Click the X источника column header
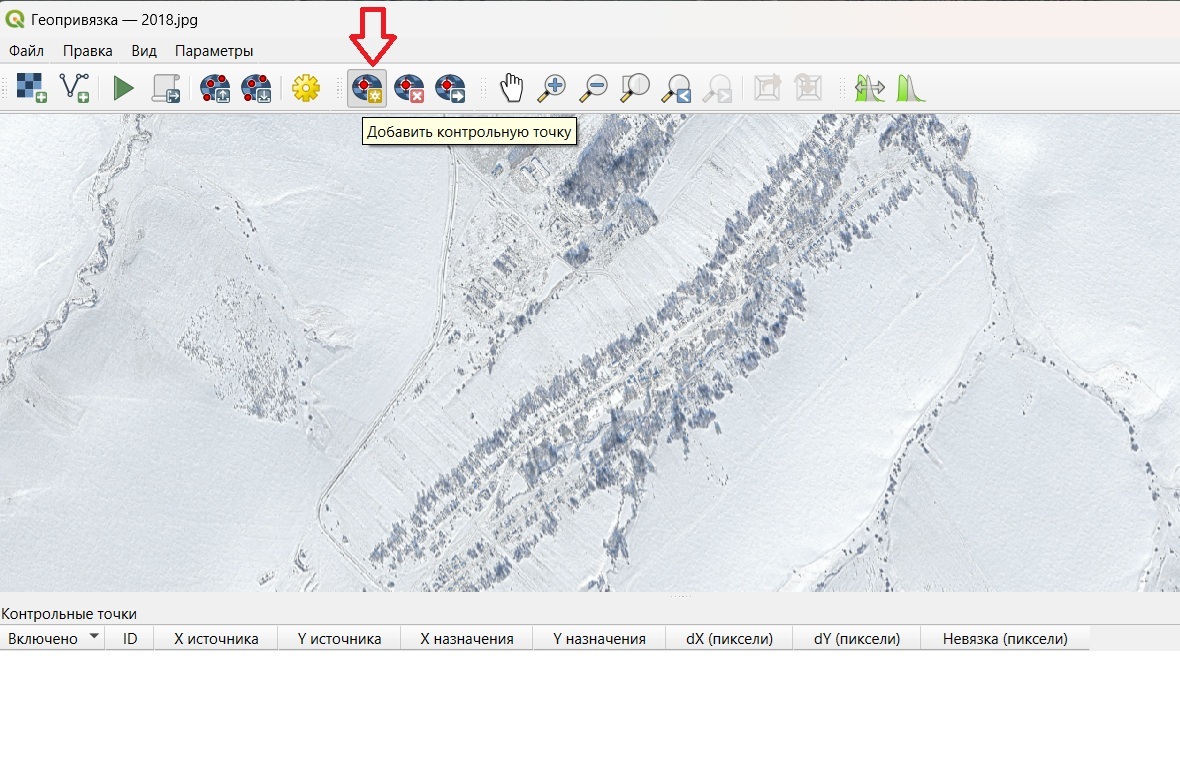 pos(216,639)
